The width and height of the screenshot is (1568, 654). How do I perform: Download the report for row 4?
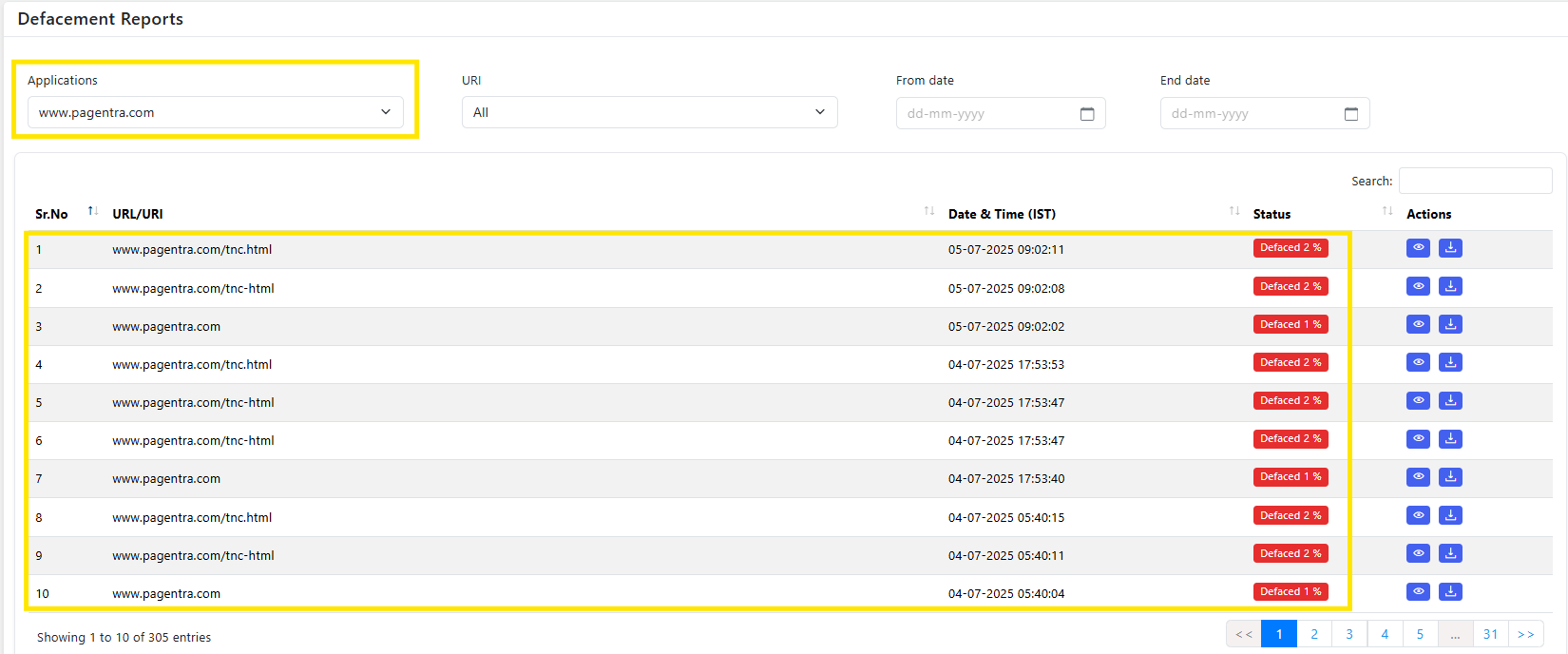click(1450, 362)
